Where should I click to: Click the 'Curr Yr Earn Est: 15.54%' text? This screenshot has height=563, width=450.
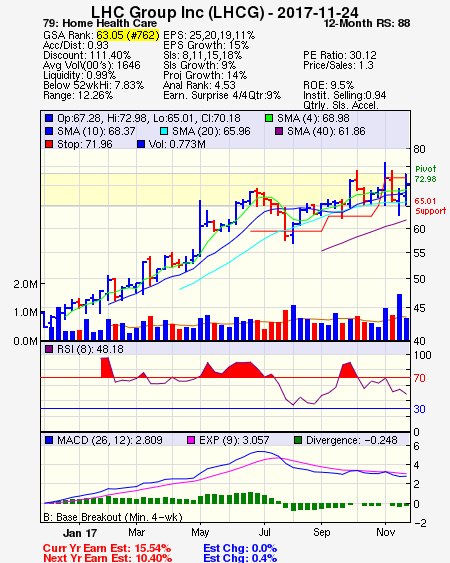(x=107, y=548)
